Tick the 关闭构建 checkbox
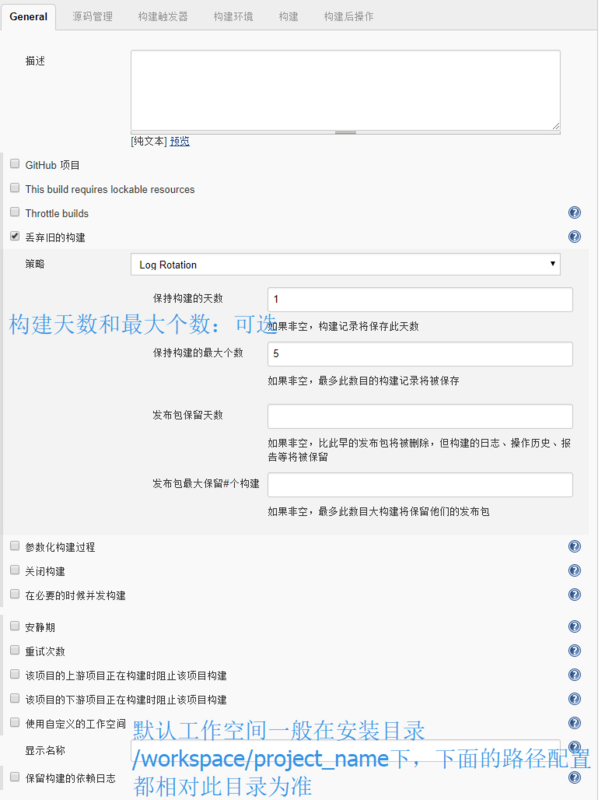 pos(15,570)
